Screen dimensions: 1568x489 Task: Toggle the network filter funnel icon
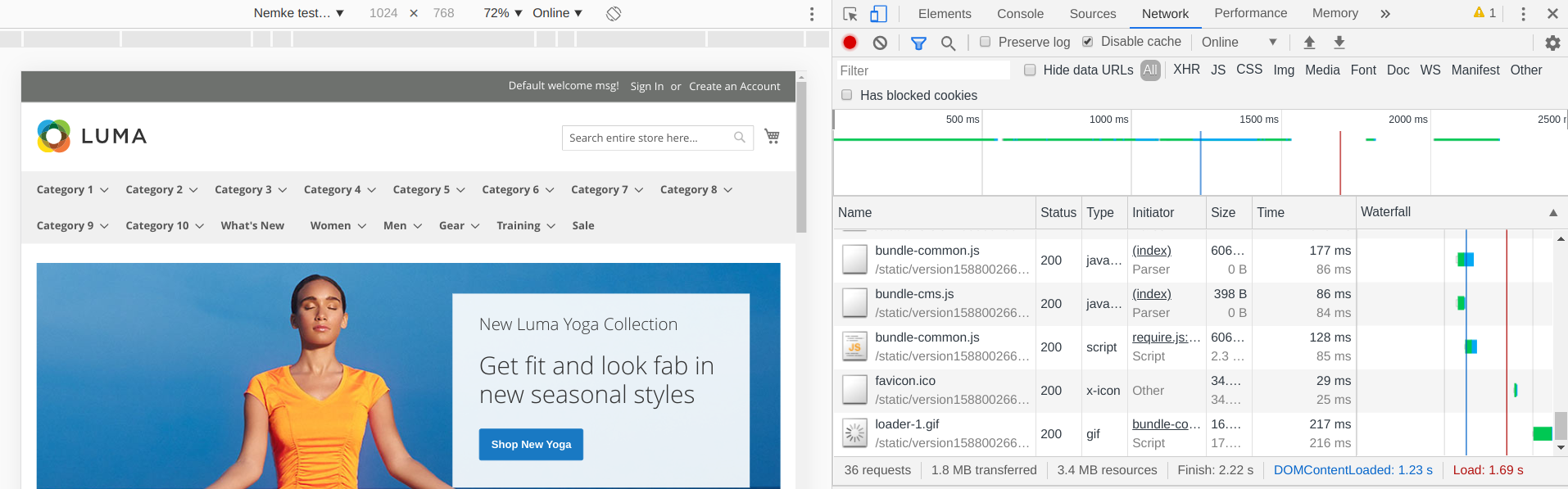[x=918, y=43]
